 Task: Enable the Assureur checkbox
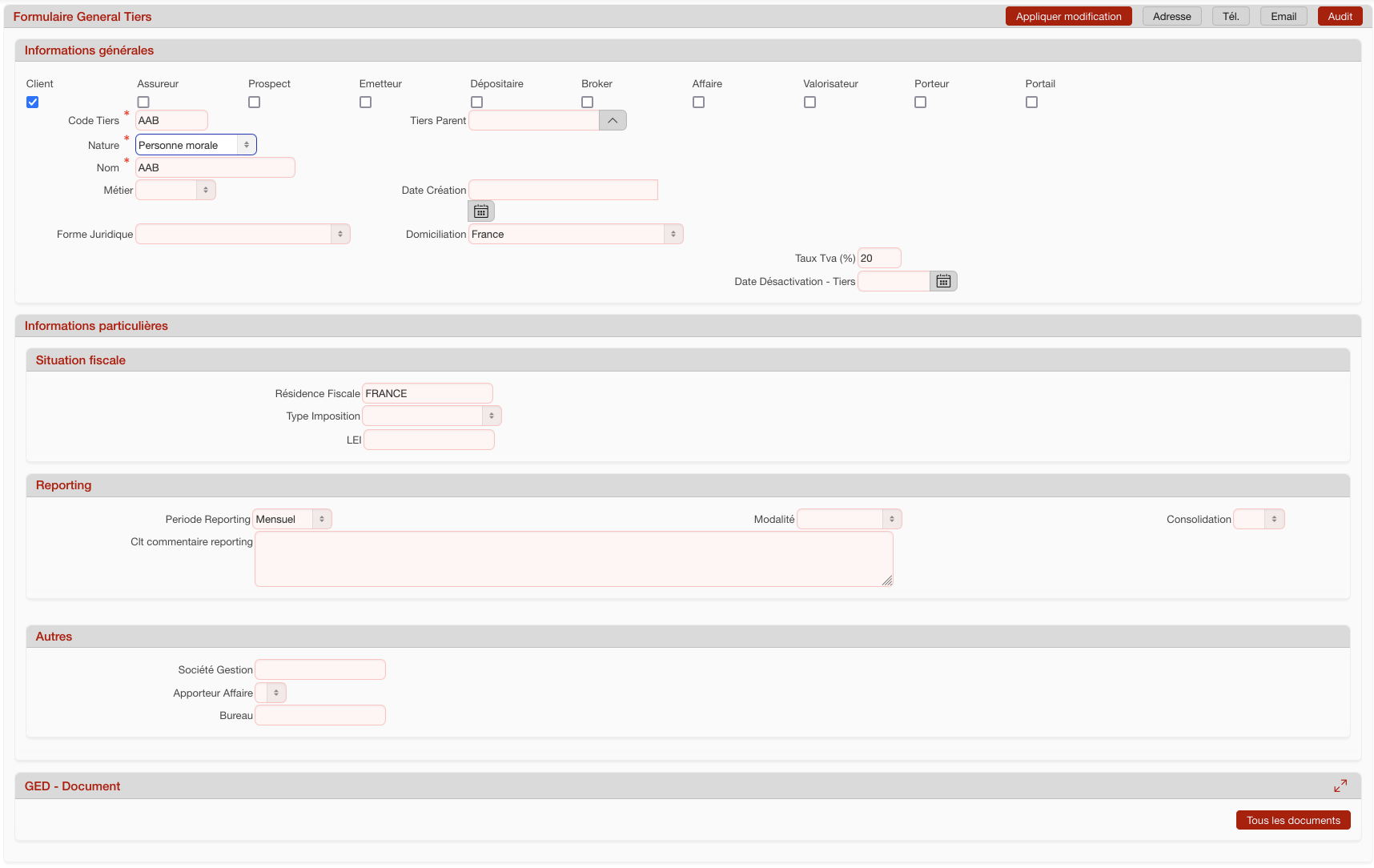(143, 102)
